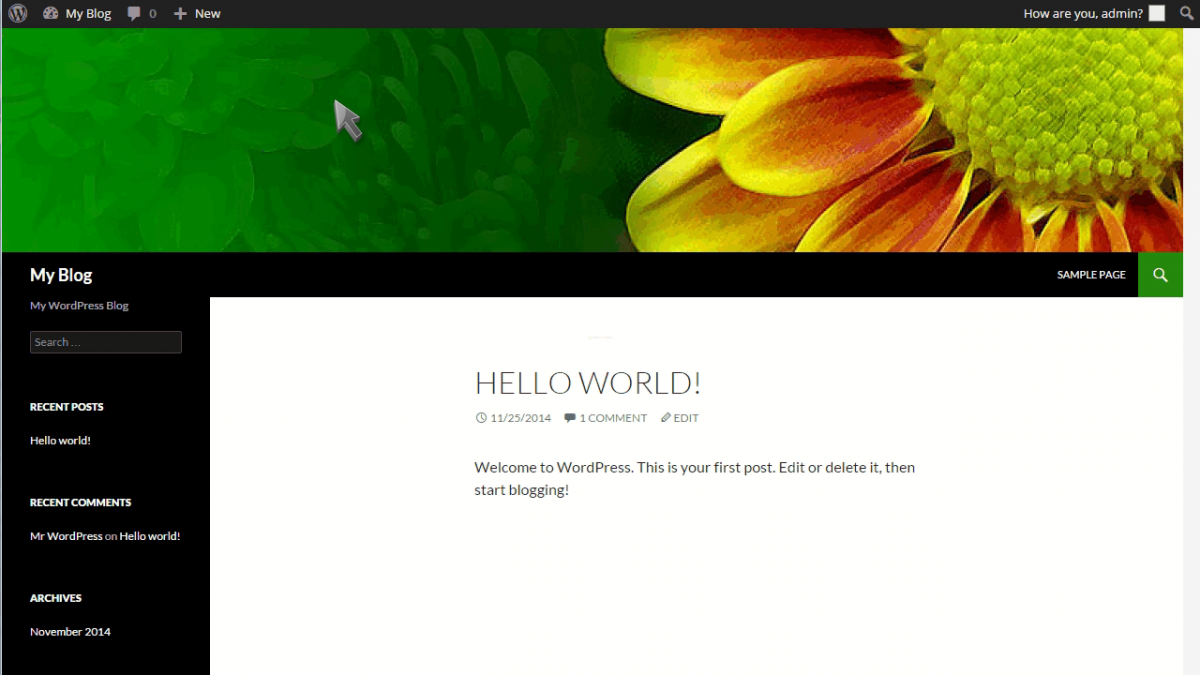Open the 1 COMMENT link
Screen dimensions: 1200x675
[611, 417]
